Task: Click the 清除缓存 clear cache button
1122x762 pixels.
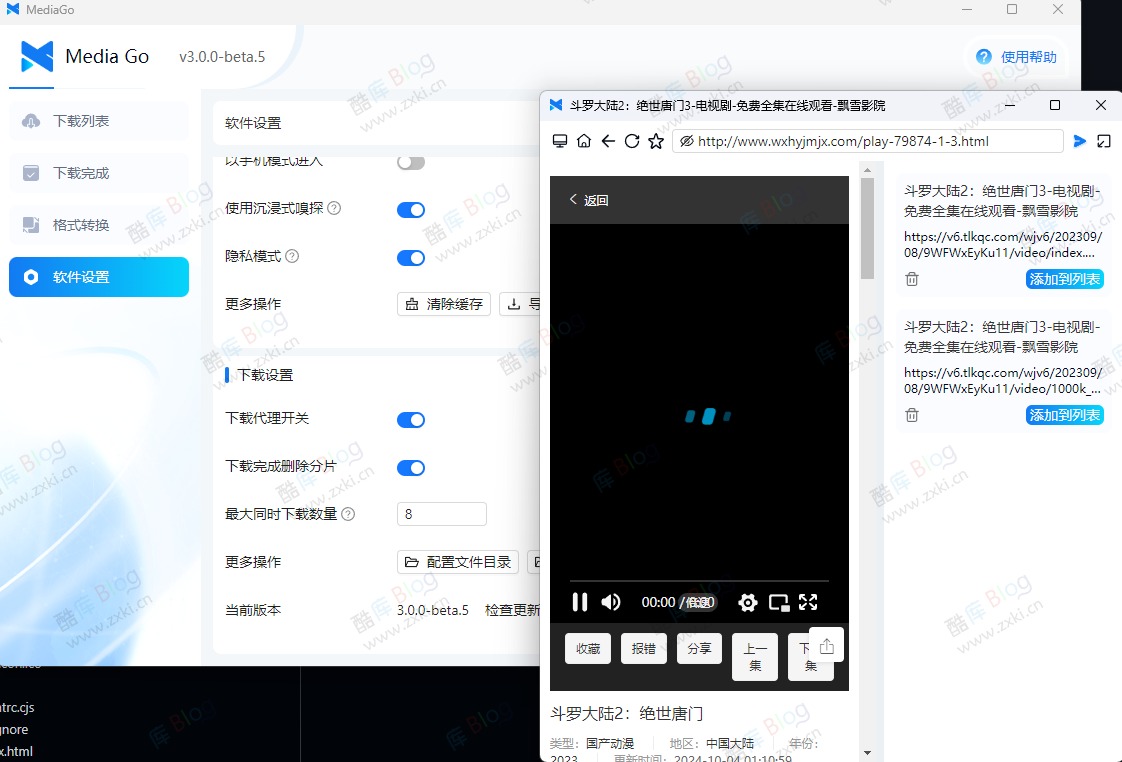Action: point(444,304)
